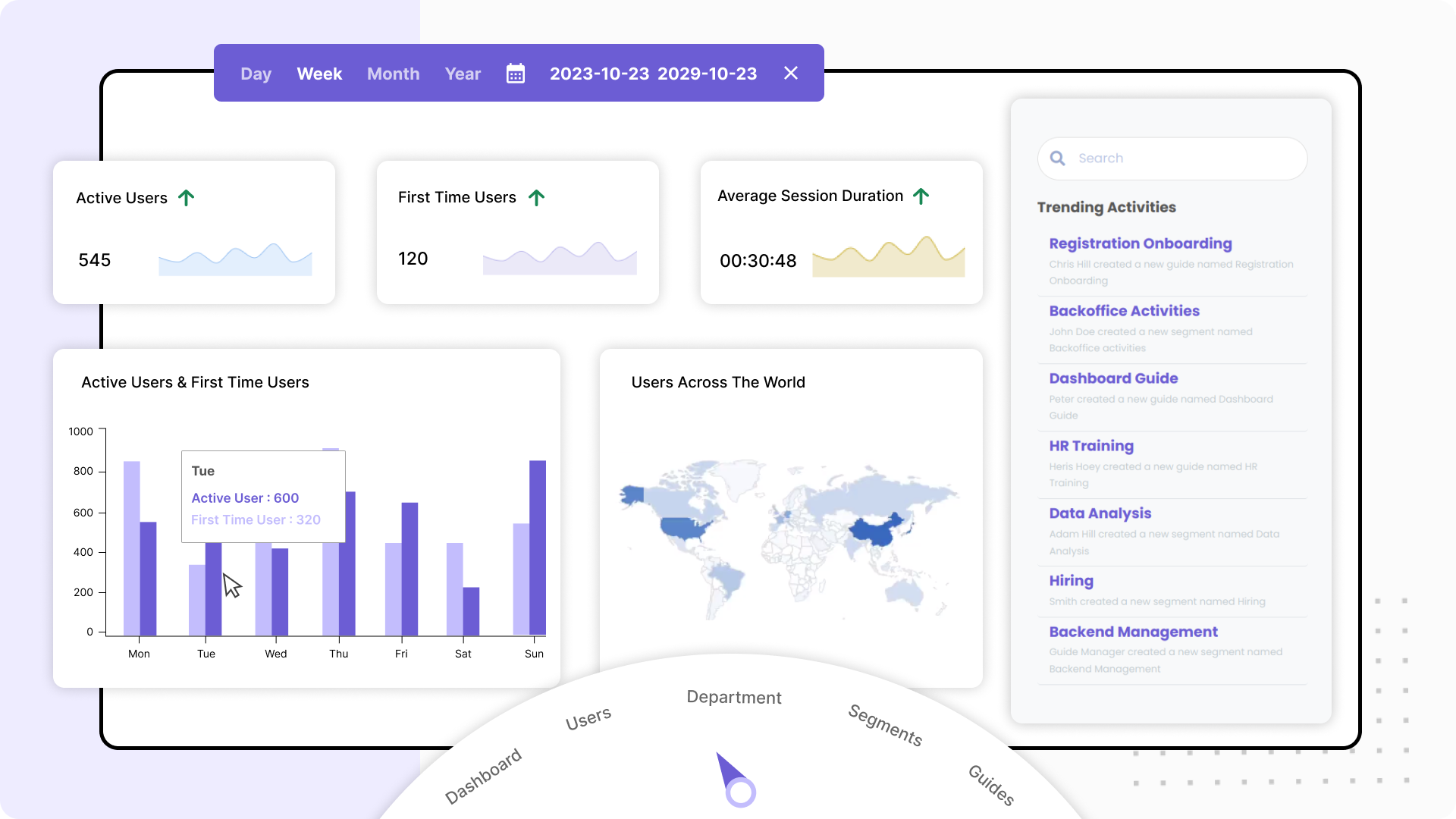This screenshot has width=1456, height=819.
Task: Click the search magnifier icon
Action: pos(1057,158)
